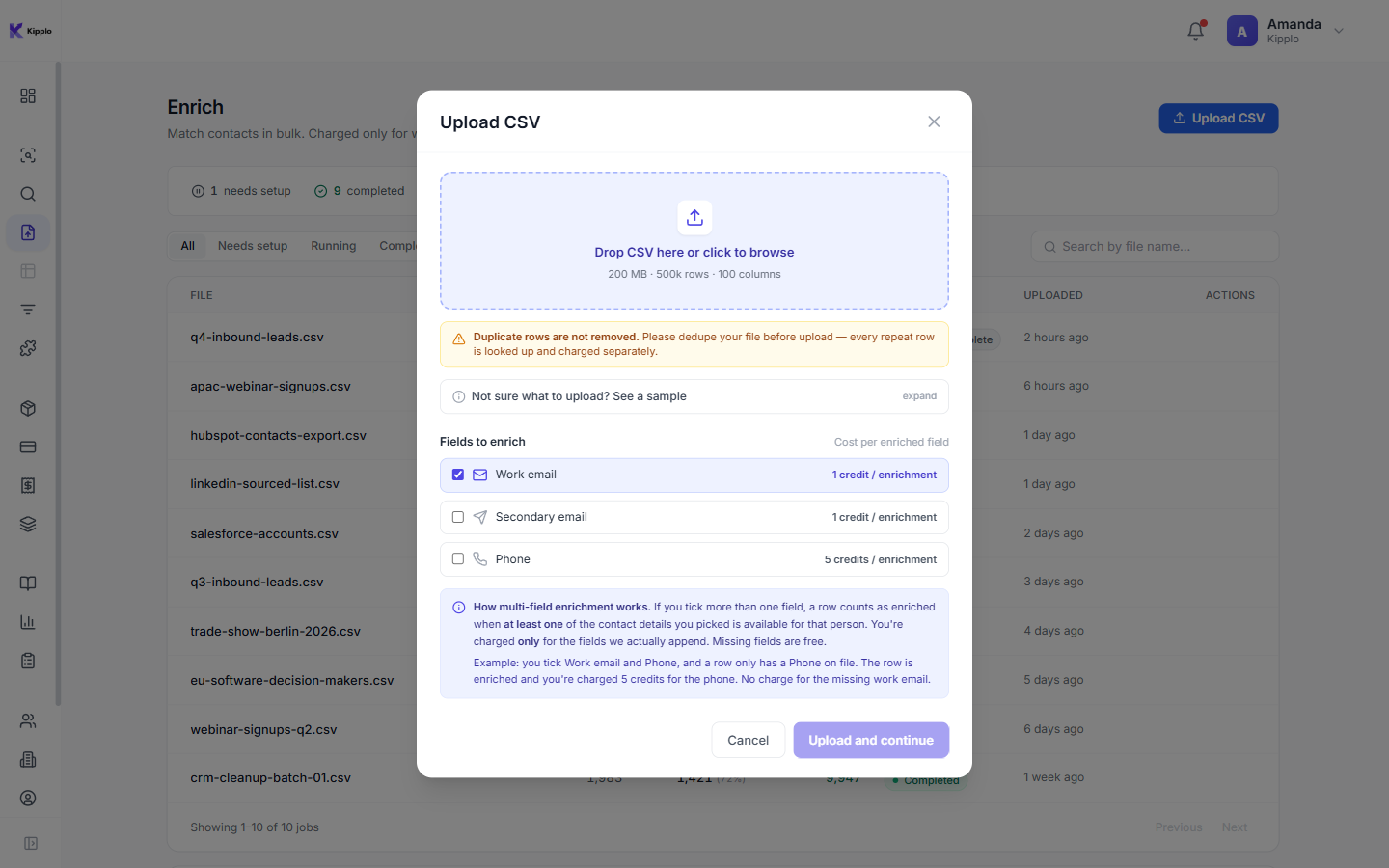Expand the sample file section
The image size is (1389, 868).
(694, 396)
